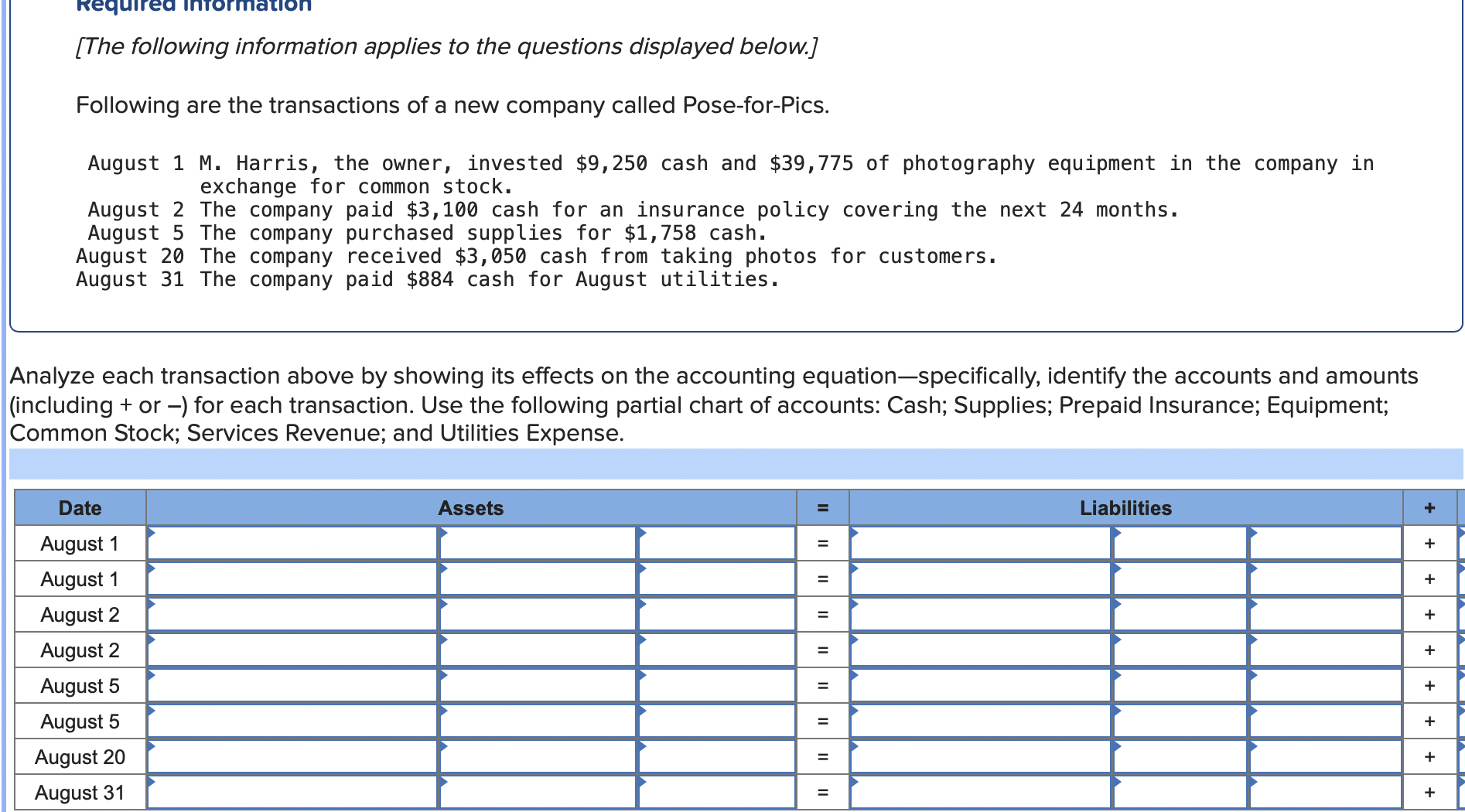Screen dimensions: 1465x812
Task: Click the 'Analyze each transaction above' instruction
Action: 713,404
